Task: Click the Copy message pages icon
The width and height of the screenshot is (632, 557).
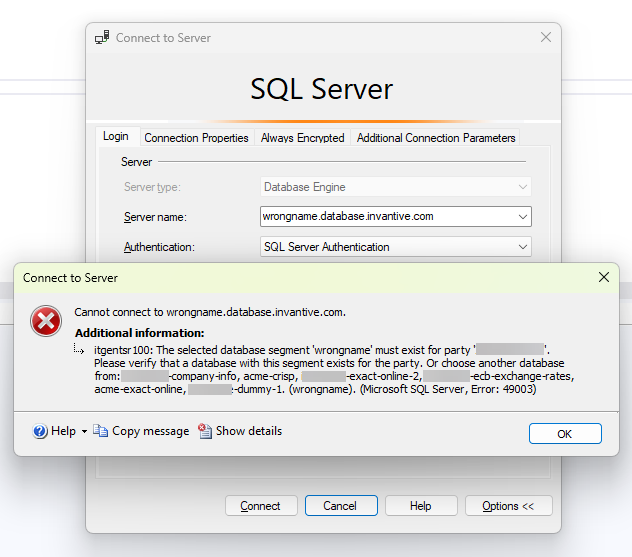Action: [100, 431]
